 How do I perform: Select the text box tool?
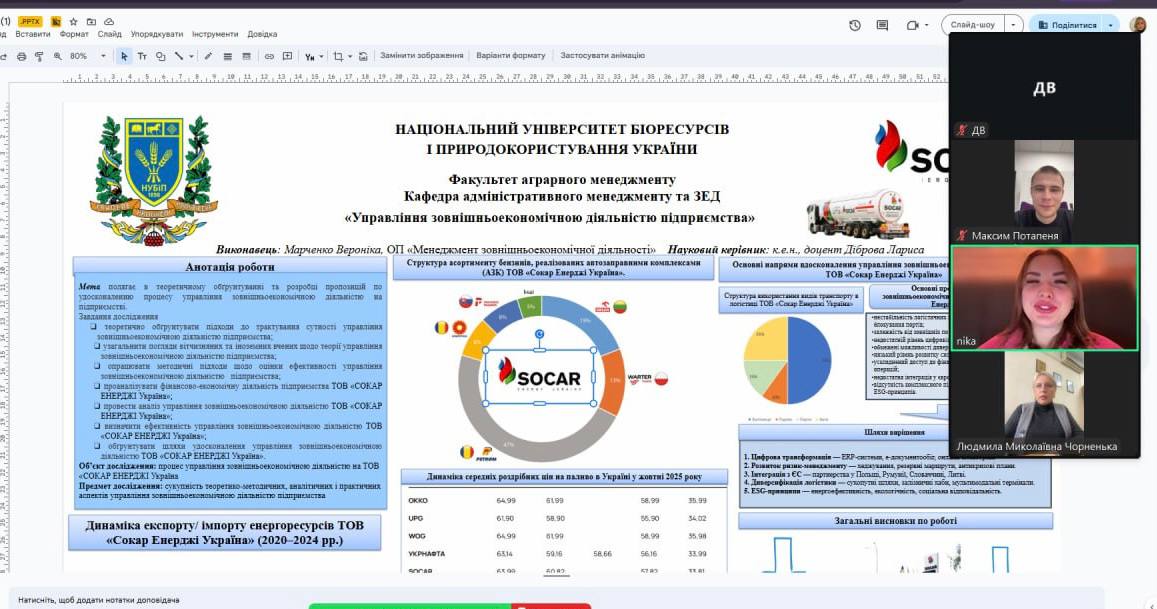[142, 56]
